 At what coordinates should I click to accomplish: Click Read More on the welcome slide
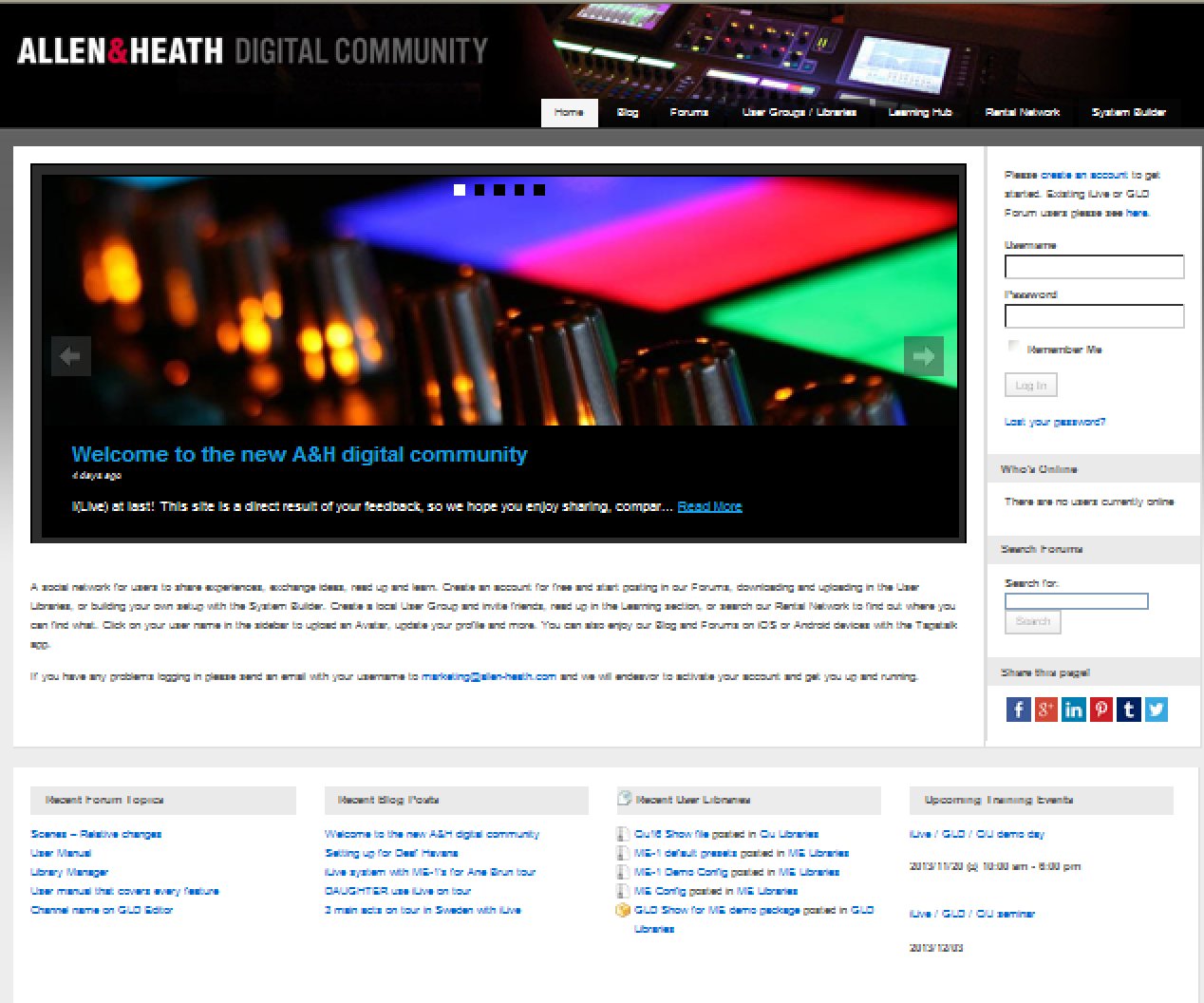pos(709,506)
